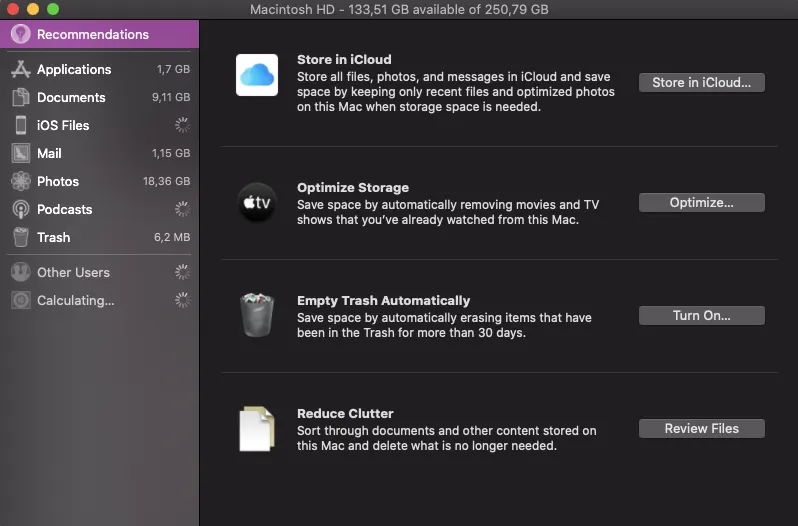Select the Photos 18,36 GB size
Screen dimensions: 798x526
point(166,181)
